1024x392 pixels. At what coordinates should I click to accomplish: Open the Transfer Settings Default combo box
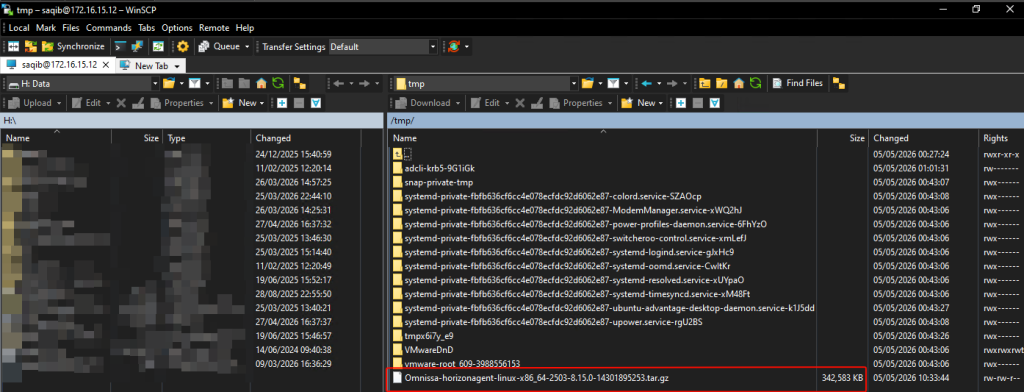click(x=383, y=46)
